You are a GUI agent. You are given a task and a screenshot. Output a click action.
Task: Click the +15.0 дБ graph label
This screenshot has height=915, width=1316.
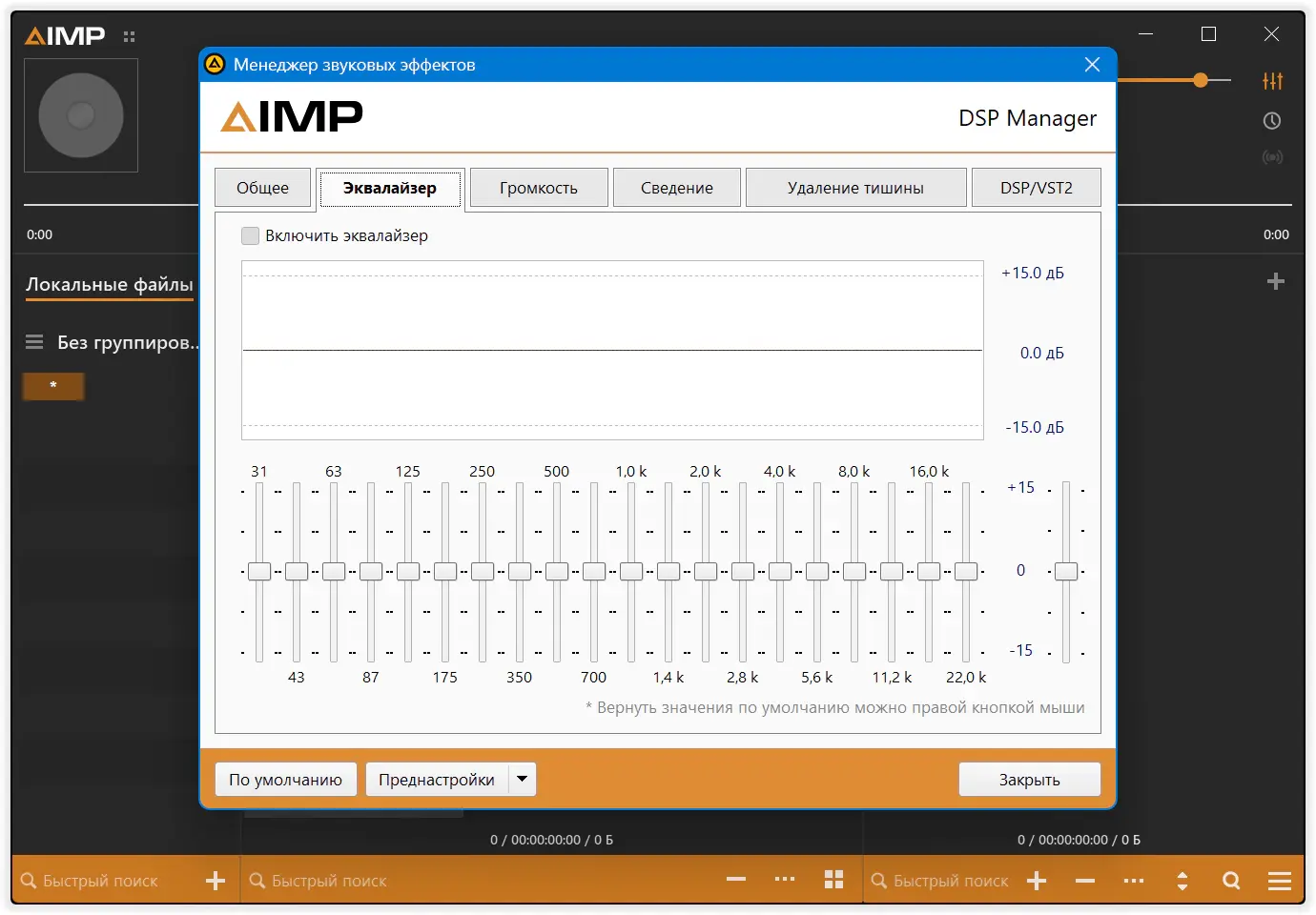pyautogui.click(x=1033, y=273)
